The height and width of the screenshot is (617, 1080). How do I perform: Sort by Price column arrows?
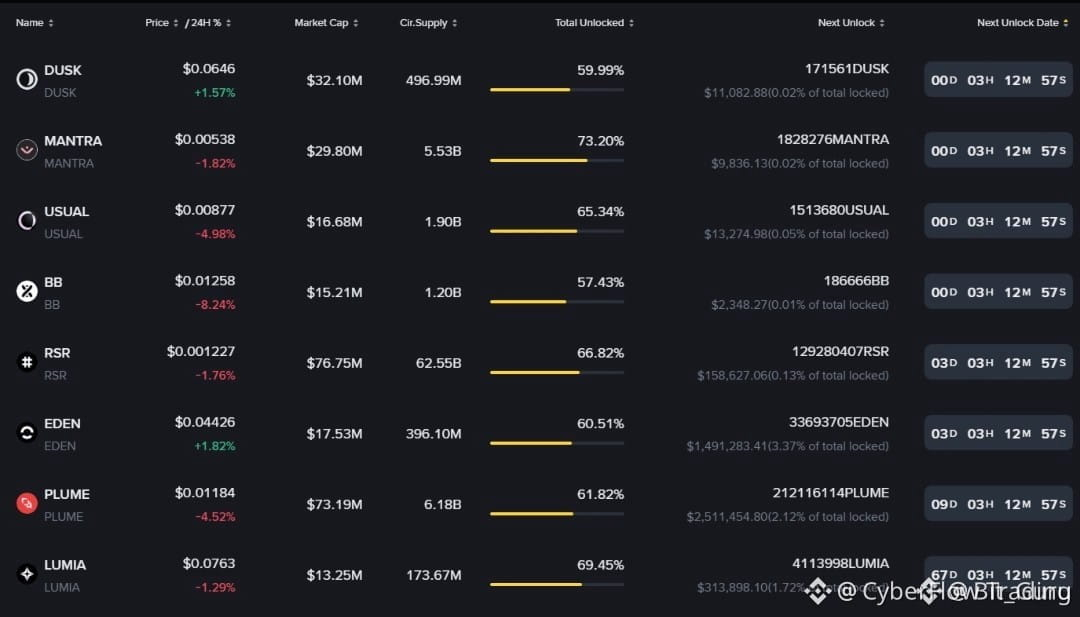click(x=162, y=23)
